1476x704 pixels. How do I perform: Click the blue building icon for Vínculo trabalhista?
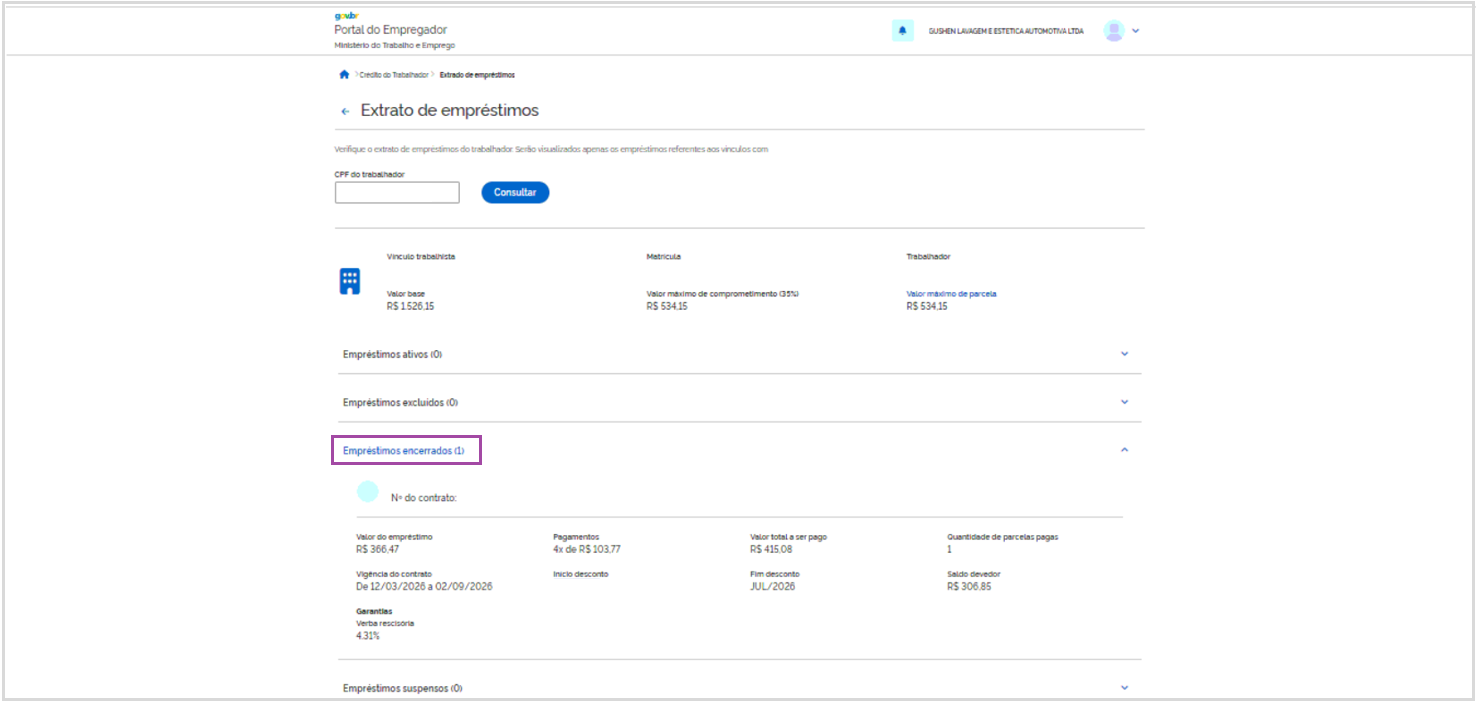pos(349,281)
